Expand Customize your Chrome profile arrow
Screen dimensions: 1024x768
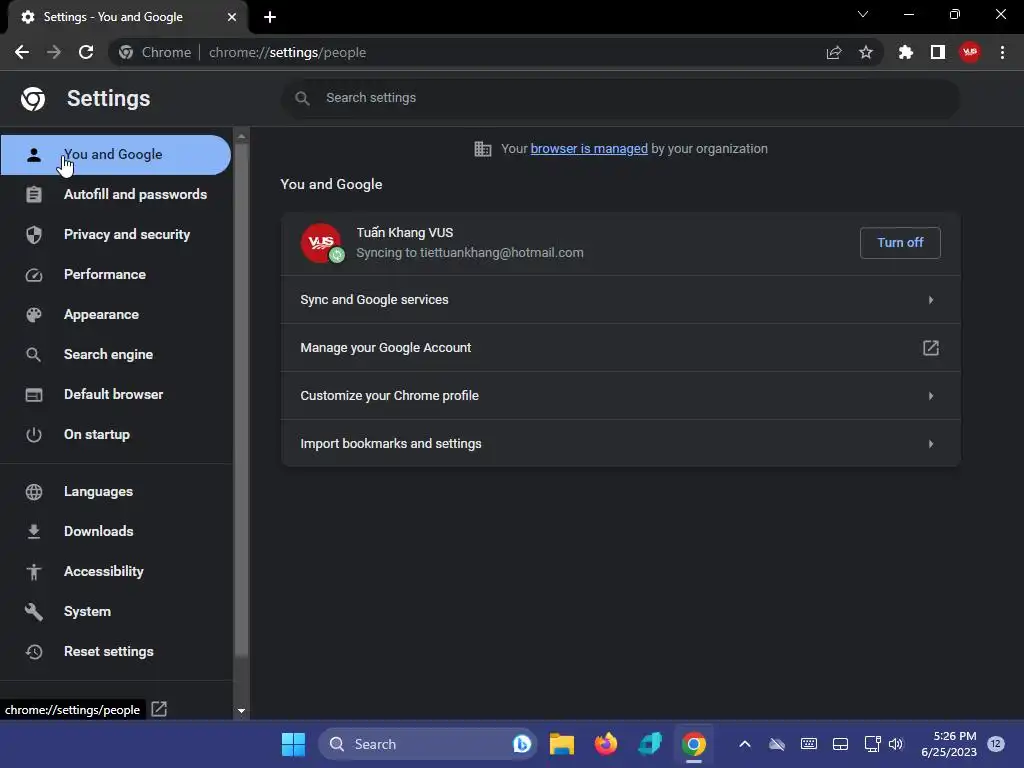pyautogui.click(x=931, y=396)
